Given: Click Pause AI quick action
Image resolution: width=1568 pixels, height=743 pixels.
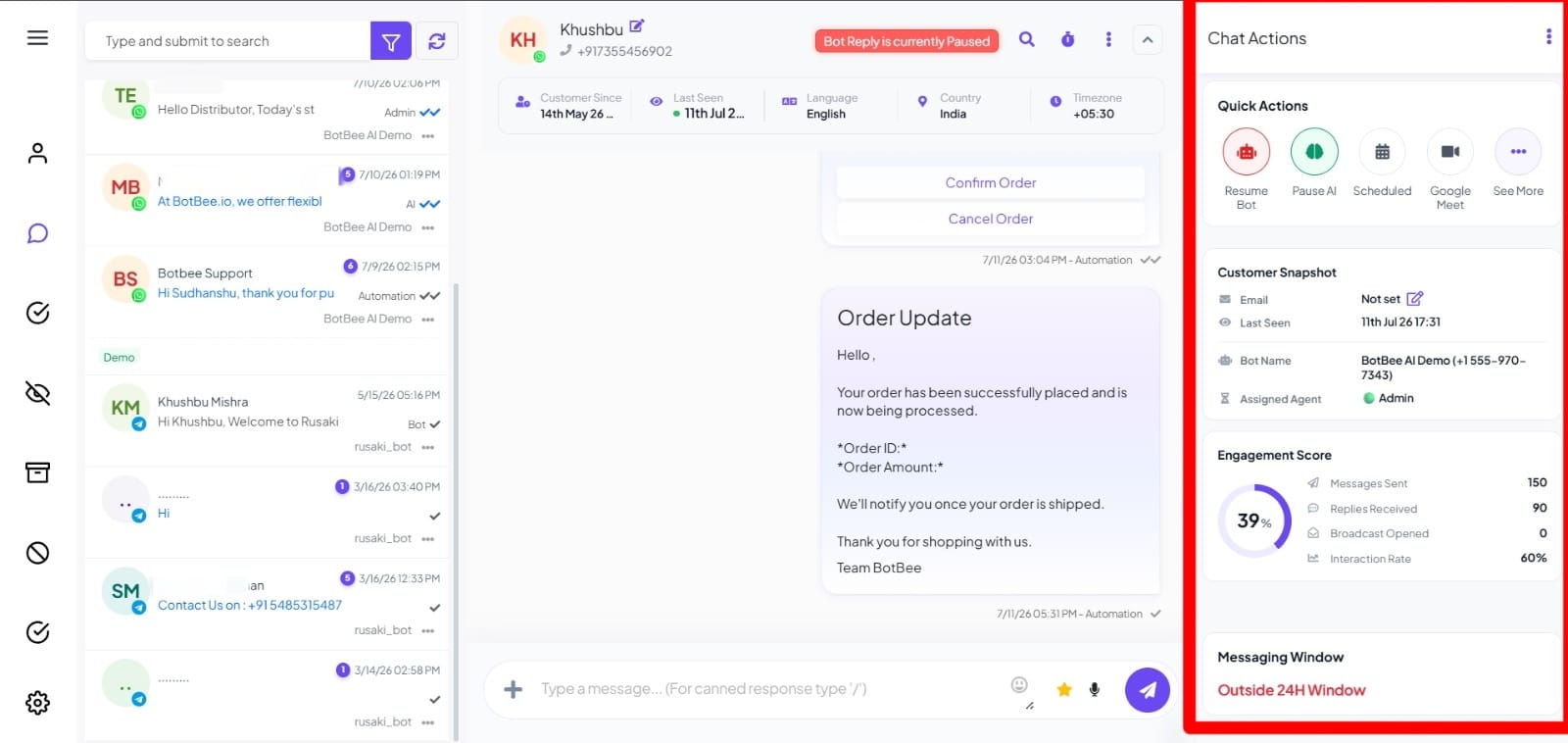Looking at the screenshot, I should pyautogui.click(x=1314, y=152).
